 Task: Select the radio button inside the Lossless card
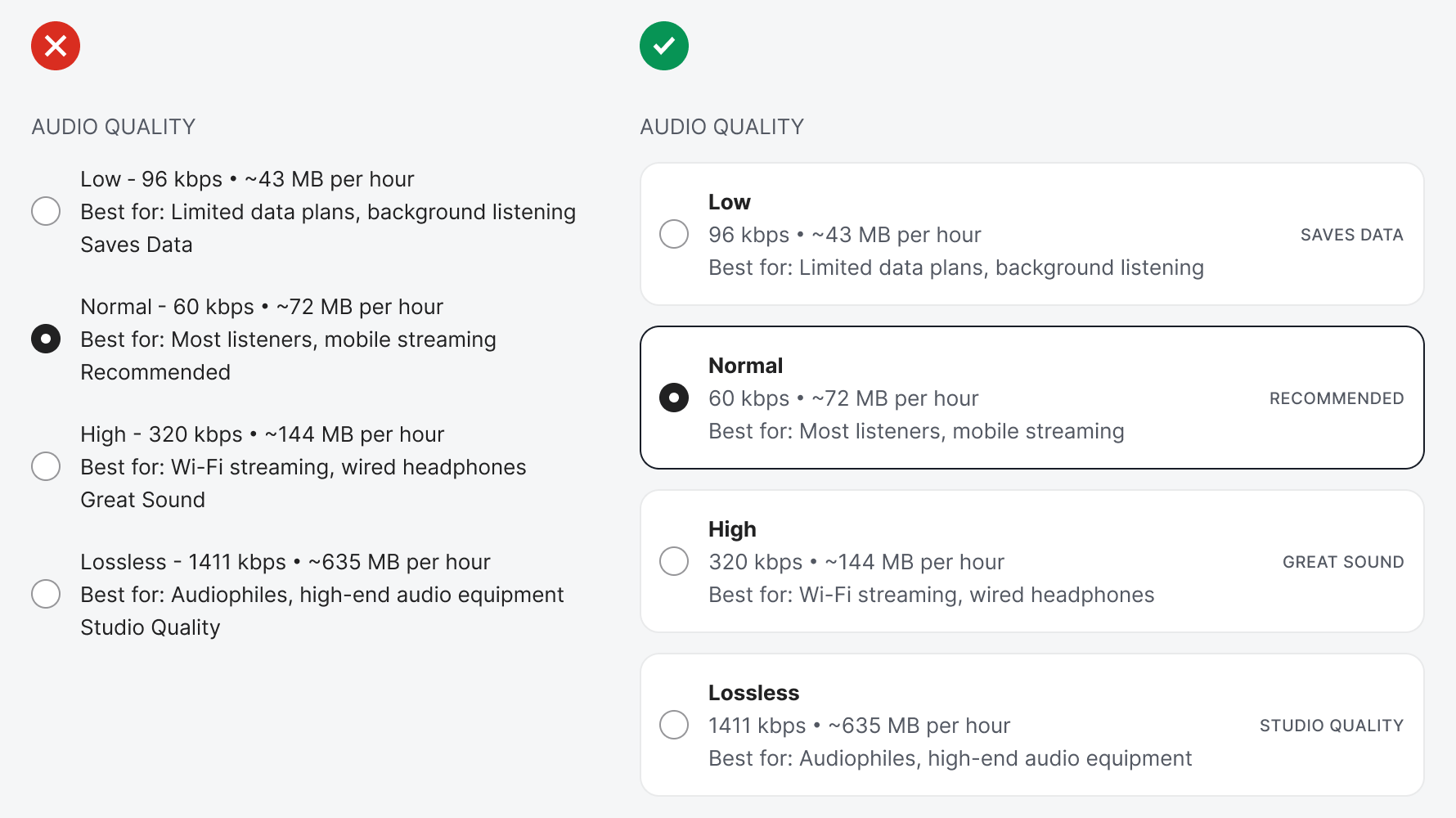tap(674, 725)
